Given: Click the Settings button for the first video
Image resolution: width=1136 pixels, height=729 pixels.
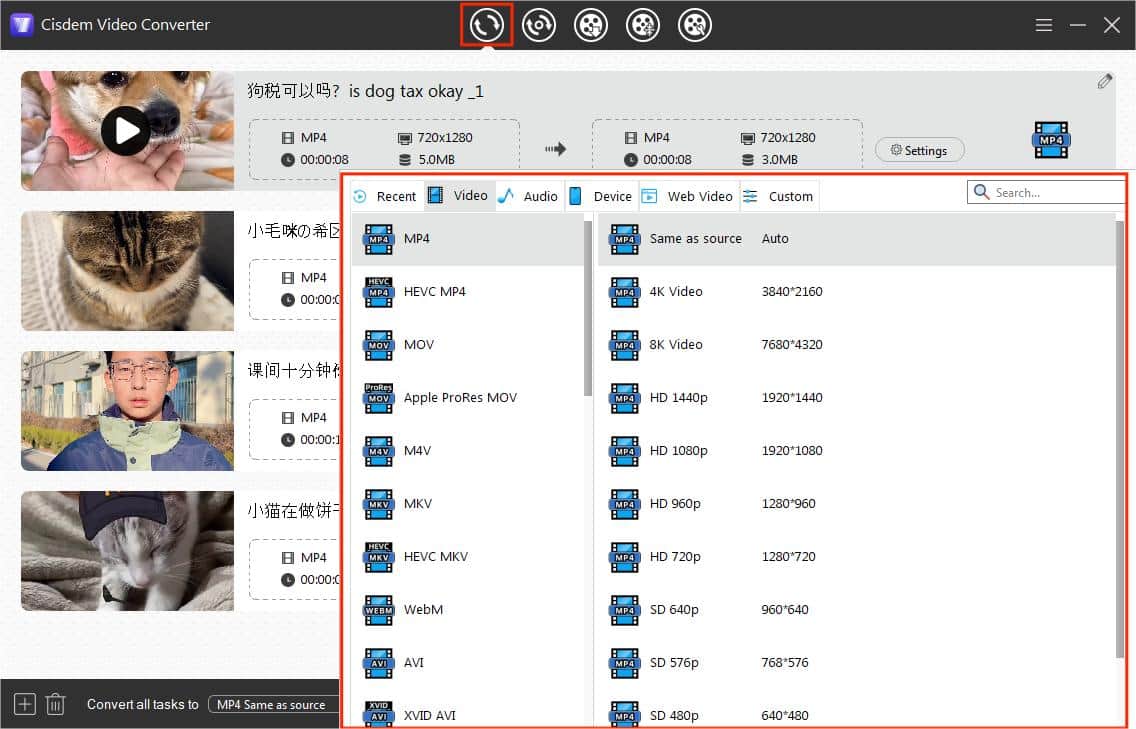Looking at the screenshot, I should pos(919,150).
